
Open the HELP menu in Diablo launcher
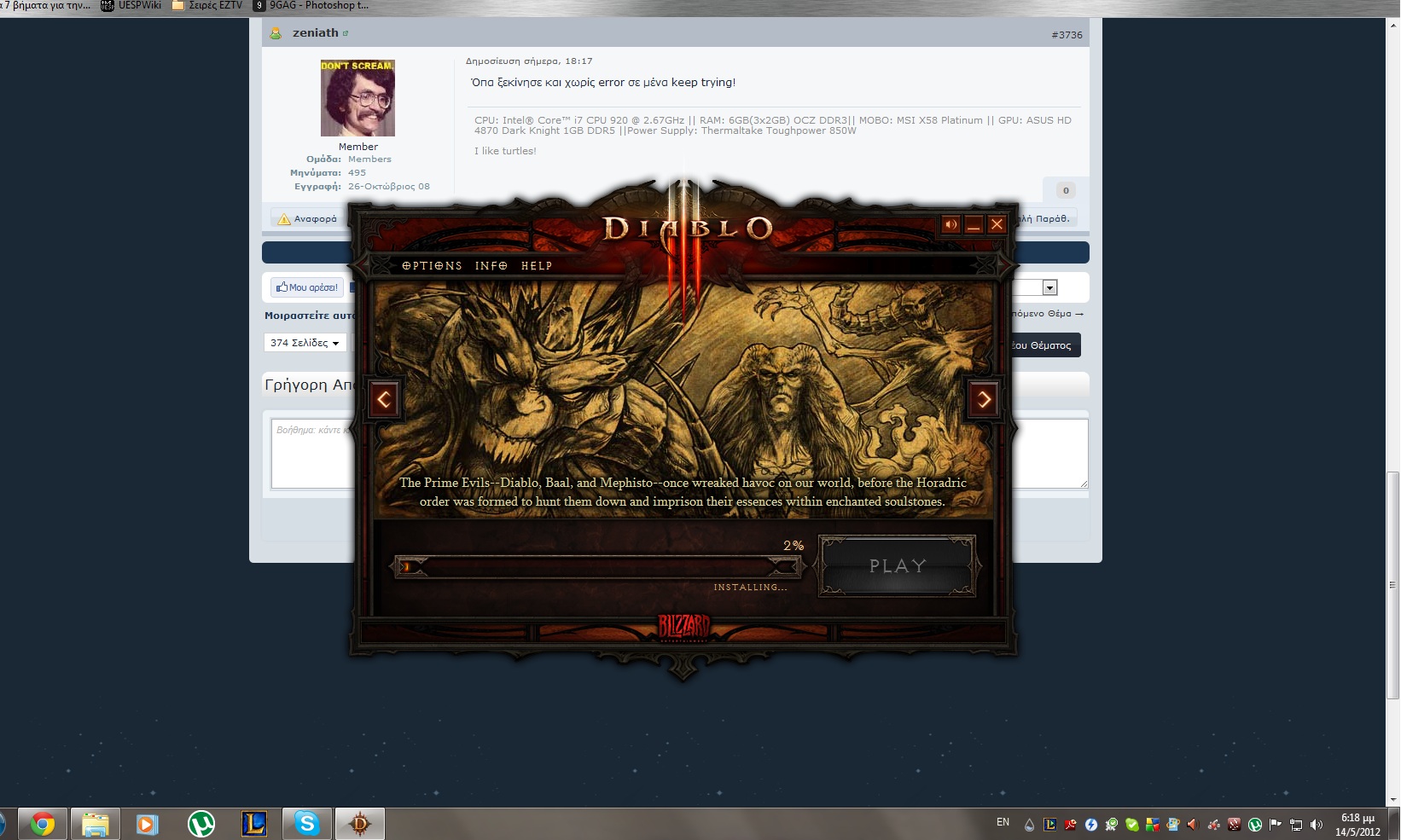point(537,266)
